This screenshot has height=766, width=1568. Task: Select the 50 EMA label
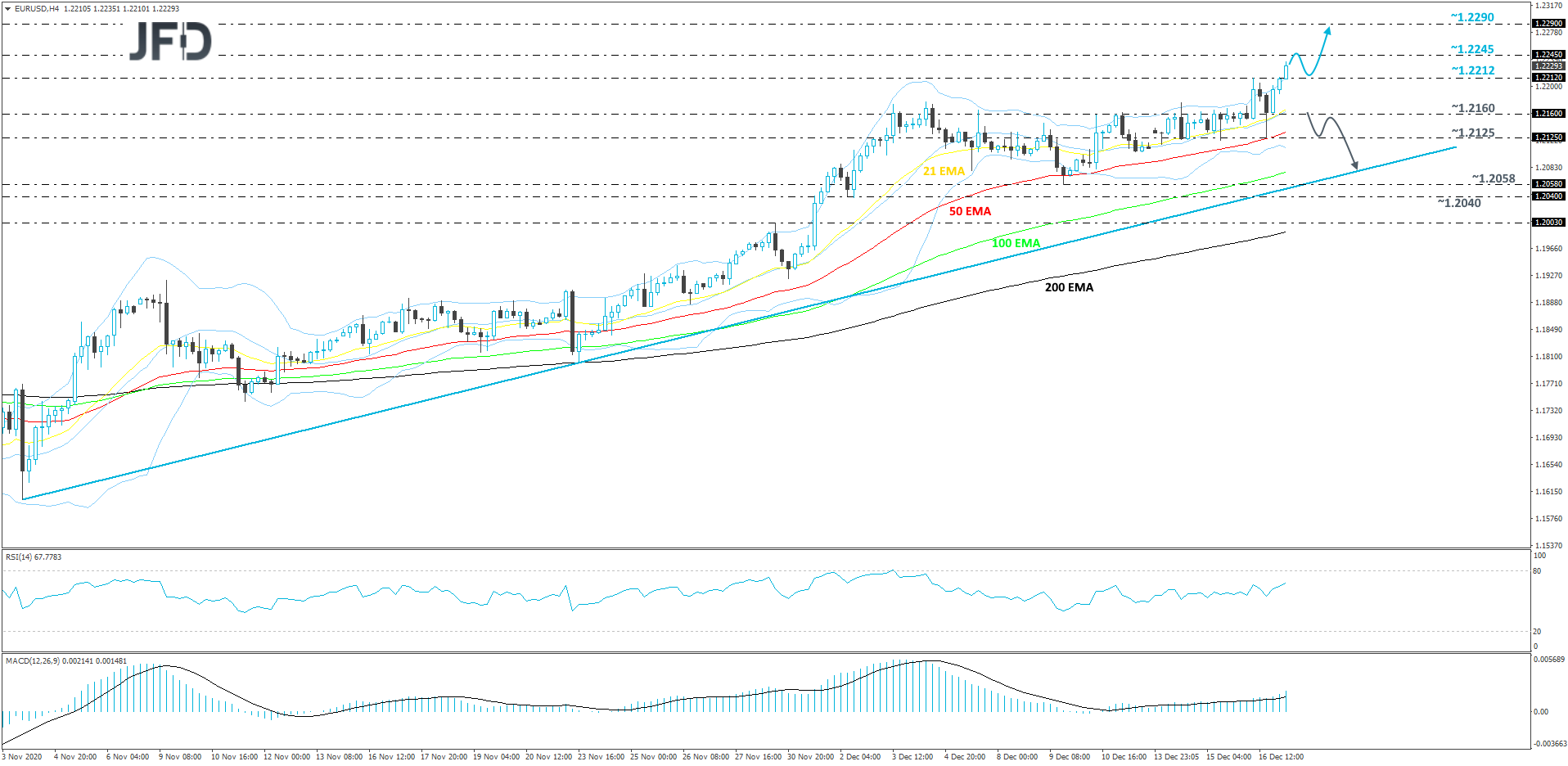969,210
